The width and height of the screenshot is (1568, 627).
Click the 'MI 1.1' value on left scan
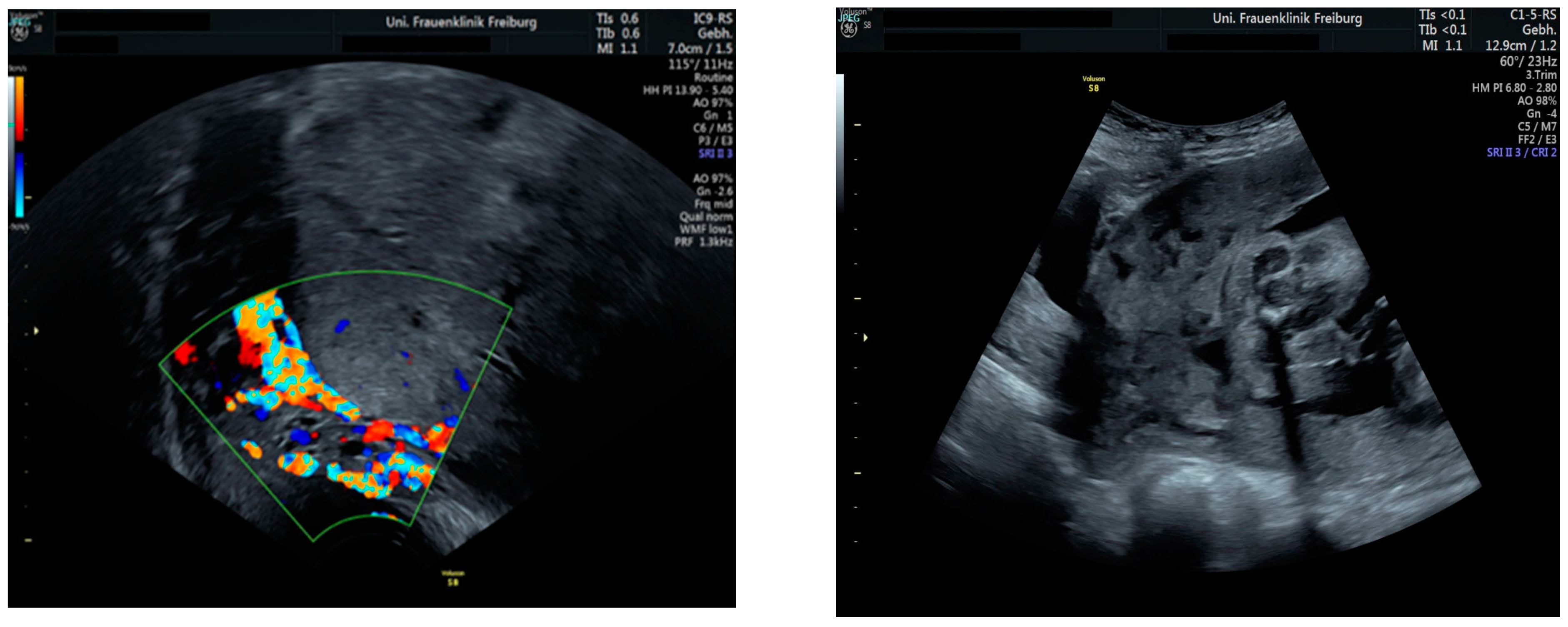[617, 49]
